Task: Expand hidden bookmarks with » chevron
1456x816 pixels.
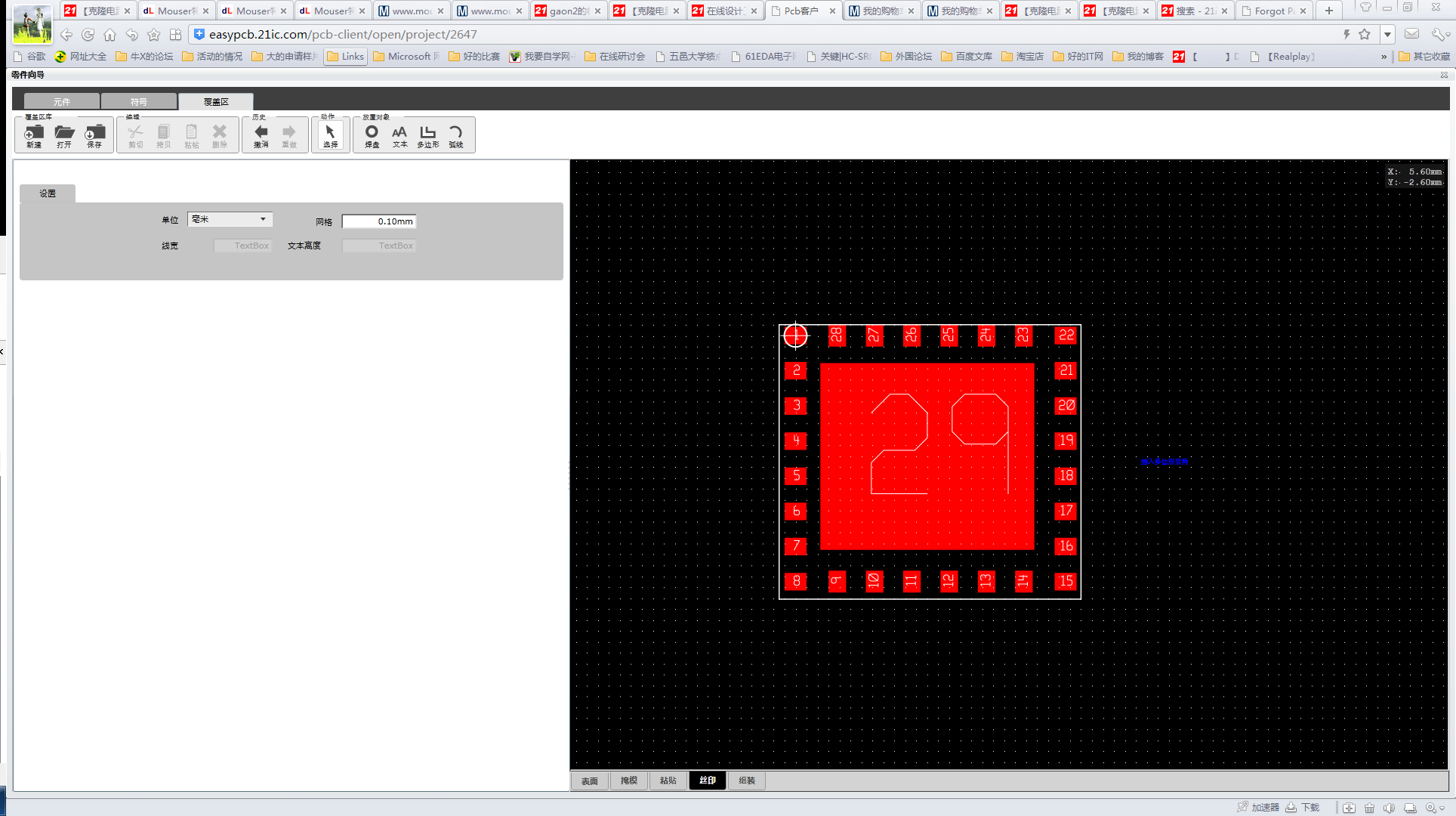Action: coord(1384,57)
